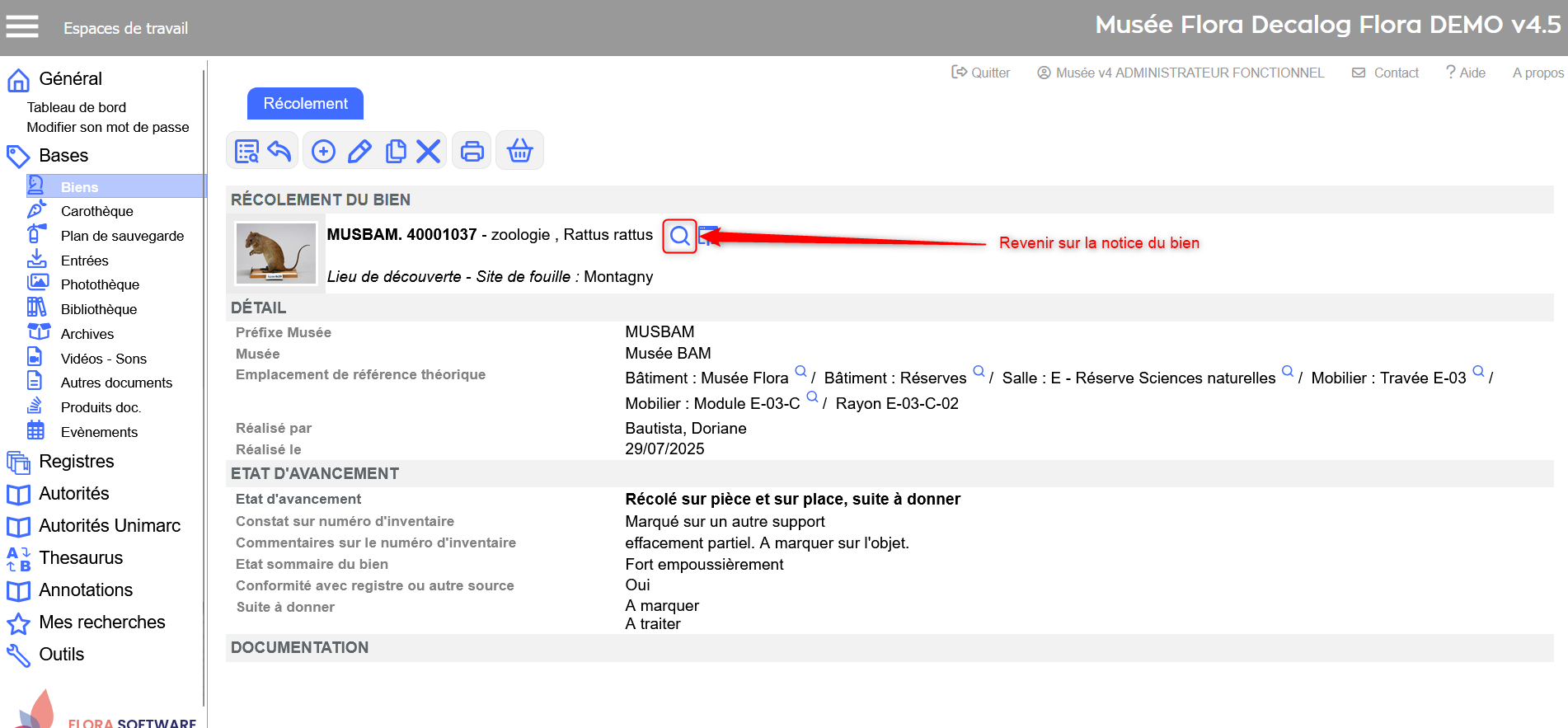Screen dimensions: 1568x728
Task: Open Tableau de bord
Action: coord(77,107)
